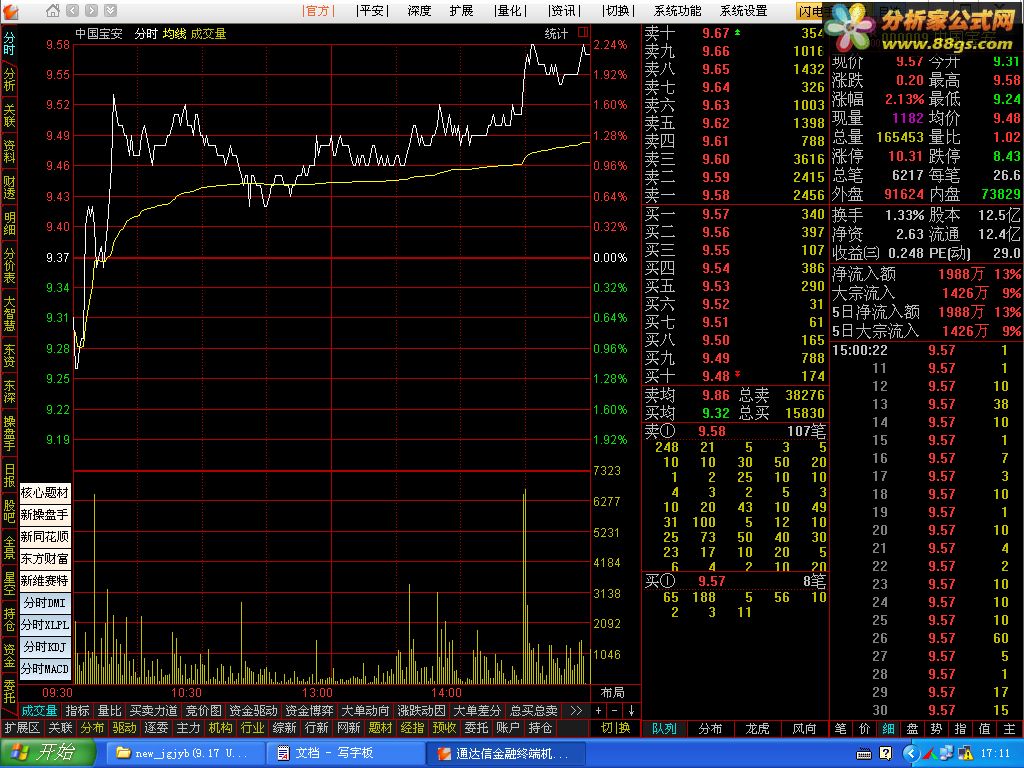Select the 操盘手 tab in the left sidebar
The image size is (1024, 768).
click(x=9, y=432)
